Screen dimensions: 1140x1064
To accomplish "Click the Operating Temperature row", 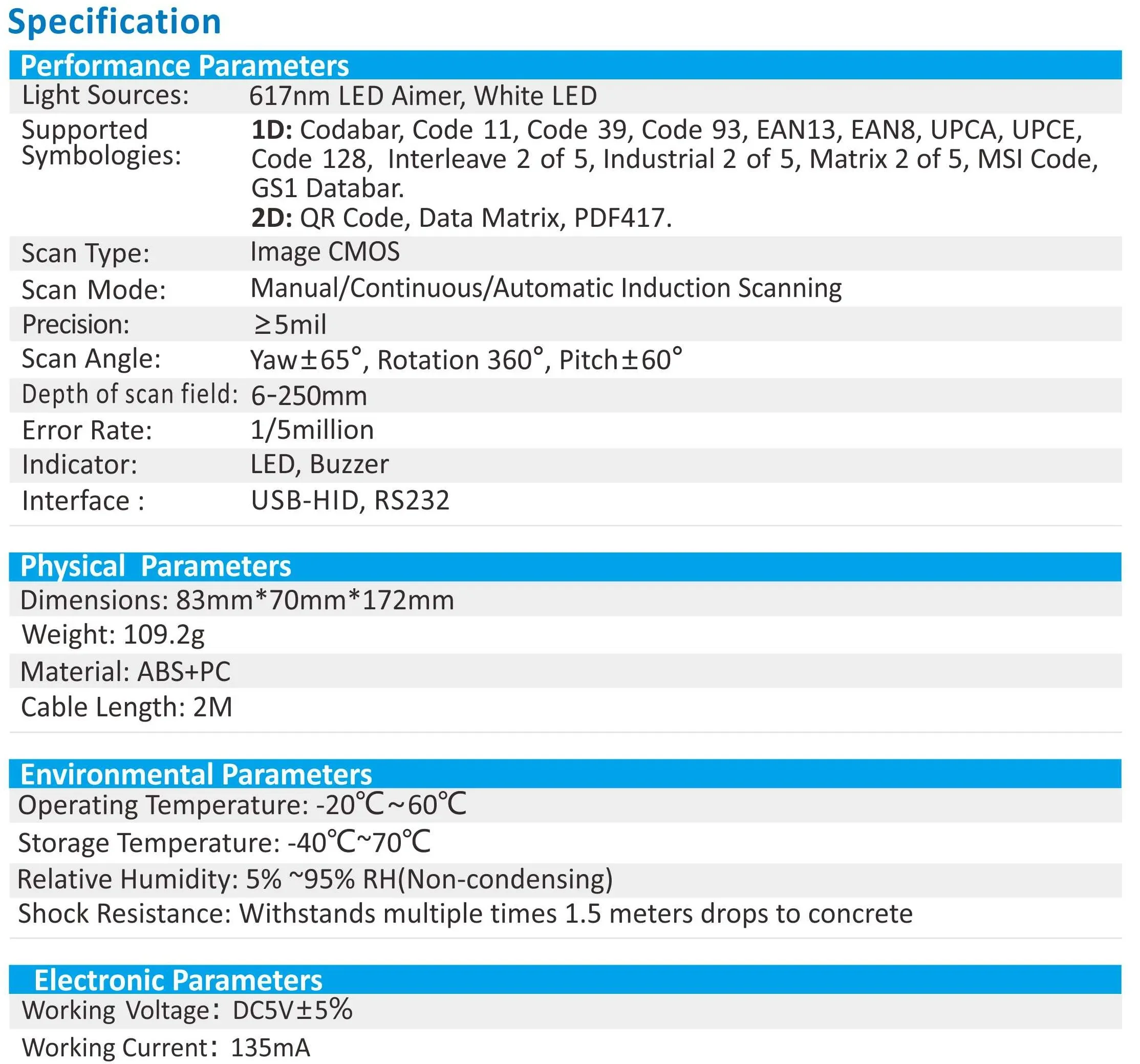I will point(242,805).
